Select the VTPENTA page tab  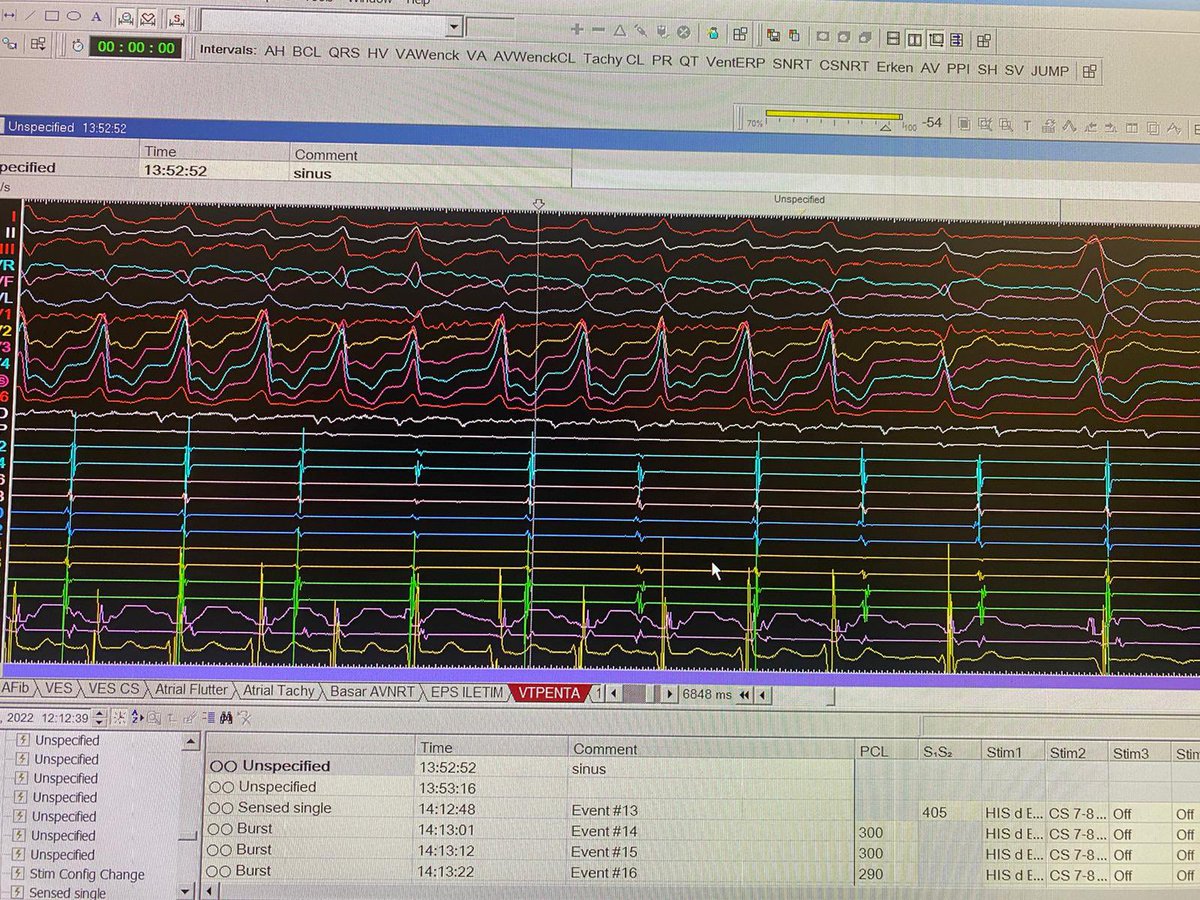tap(549, 692)
